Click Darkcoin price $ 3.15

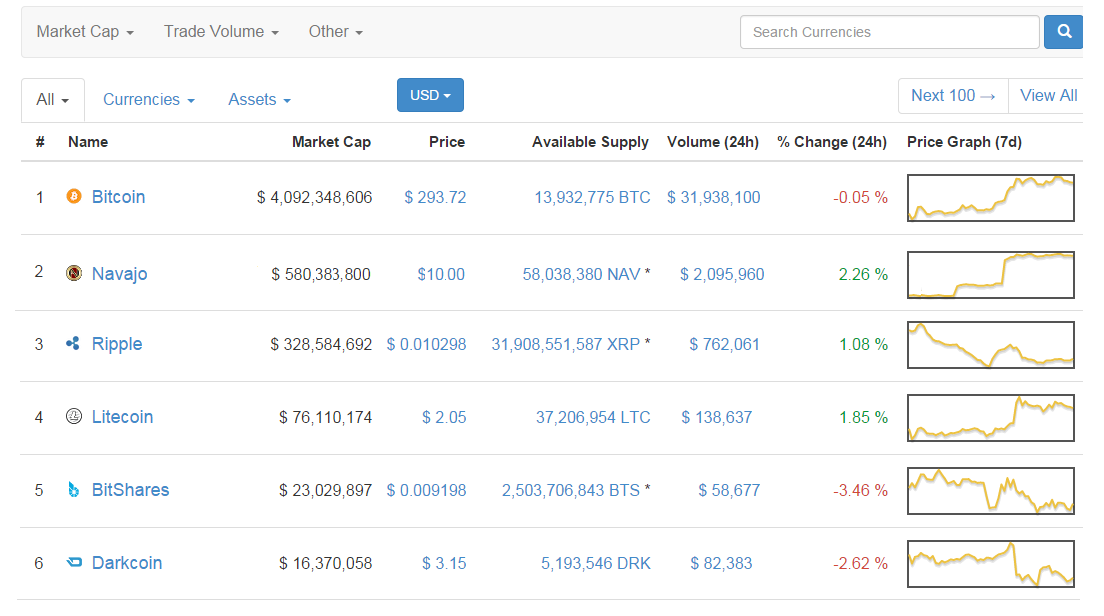pos(444,563)
